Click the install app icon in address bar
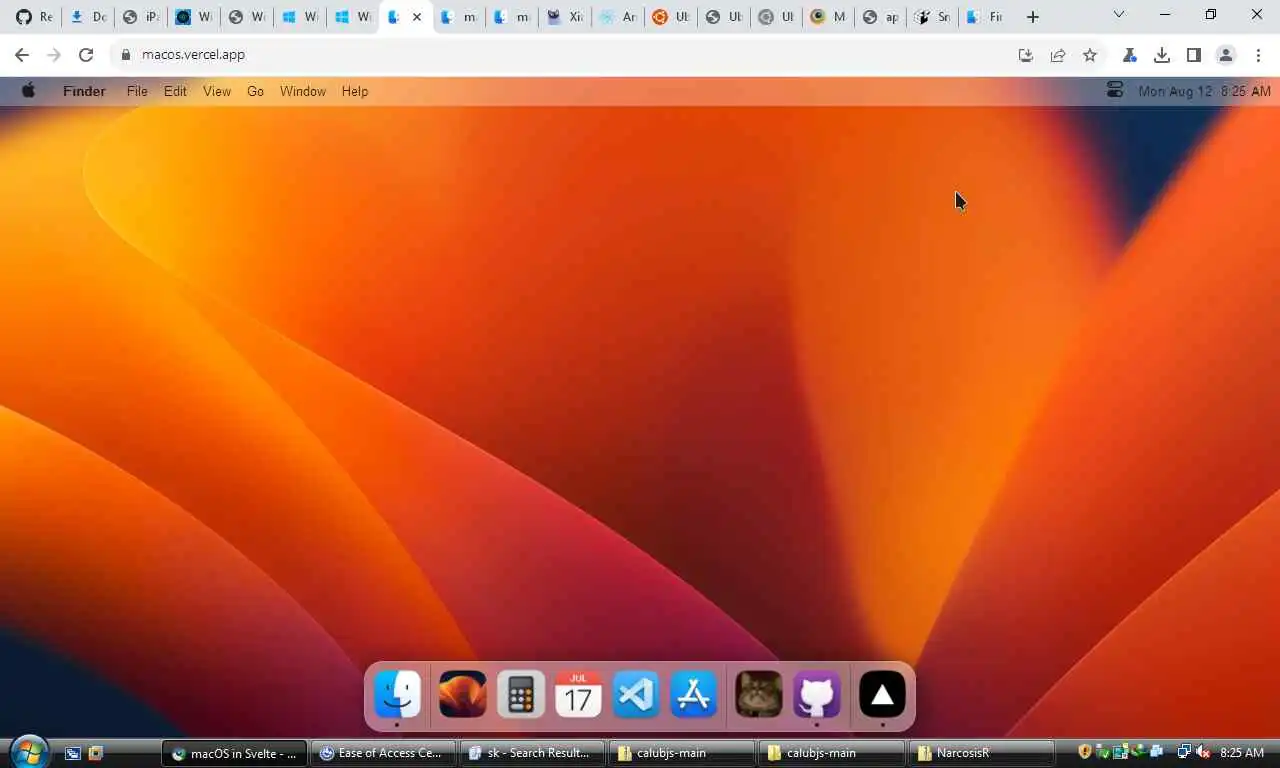Viewport: 1280px width, 768px height. (1025, 55)
